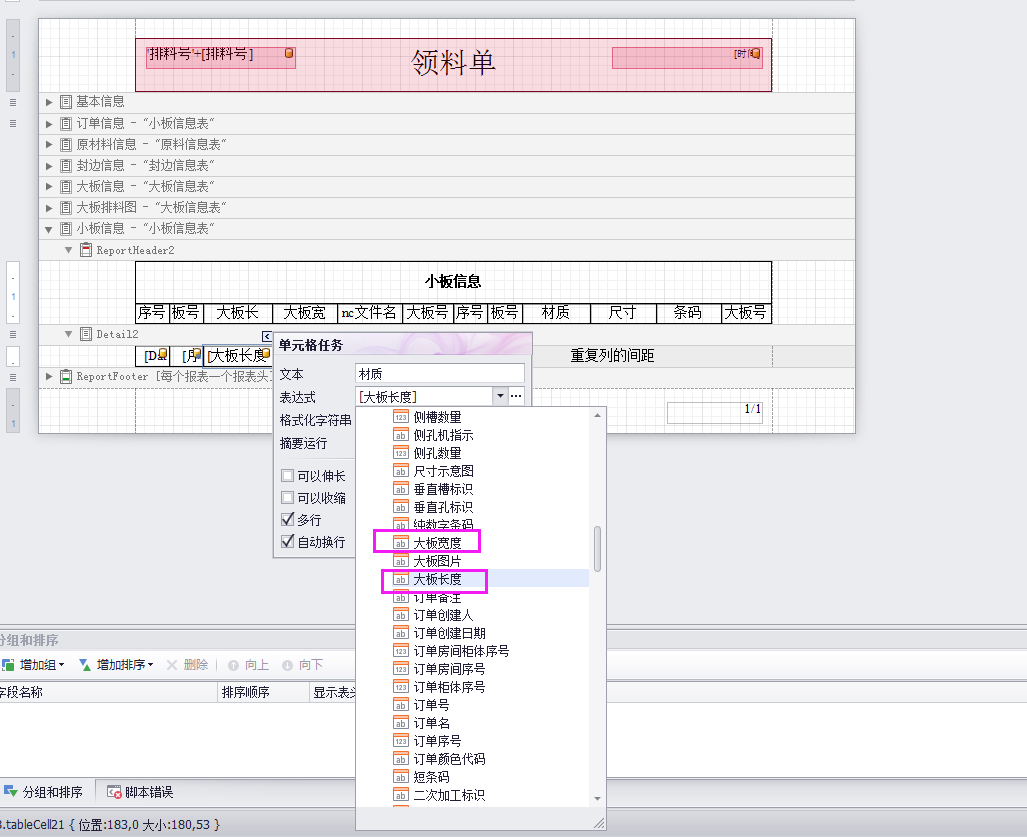Select the 1/1 page number field
1027x837 pixels.
pyautogui.click(x=715, y=413)
